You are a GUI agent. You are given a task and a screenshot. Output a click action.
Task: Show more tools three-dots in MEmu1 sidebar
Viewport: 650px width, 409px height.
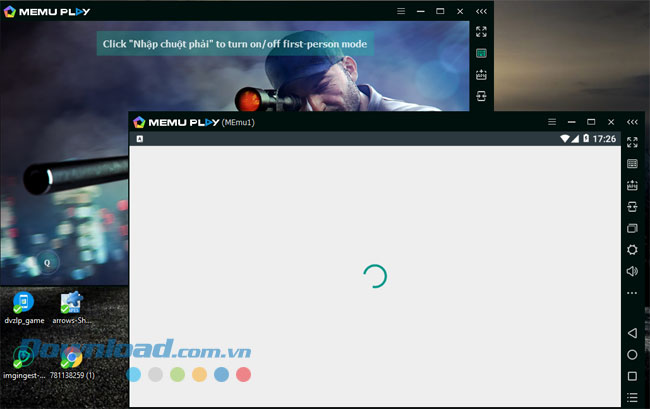click(x=632, y=293)
